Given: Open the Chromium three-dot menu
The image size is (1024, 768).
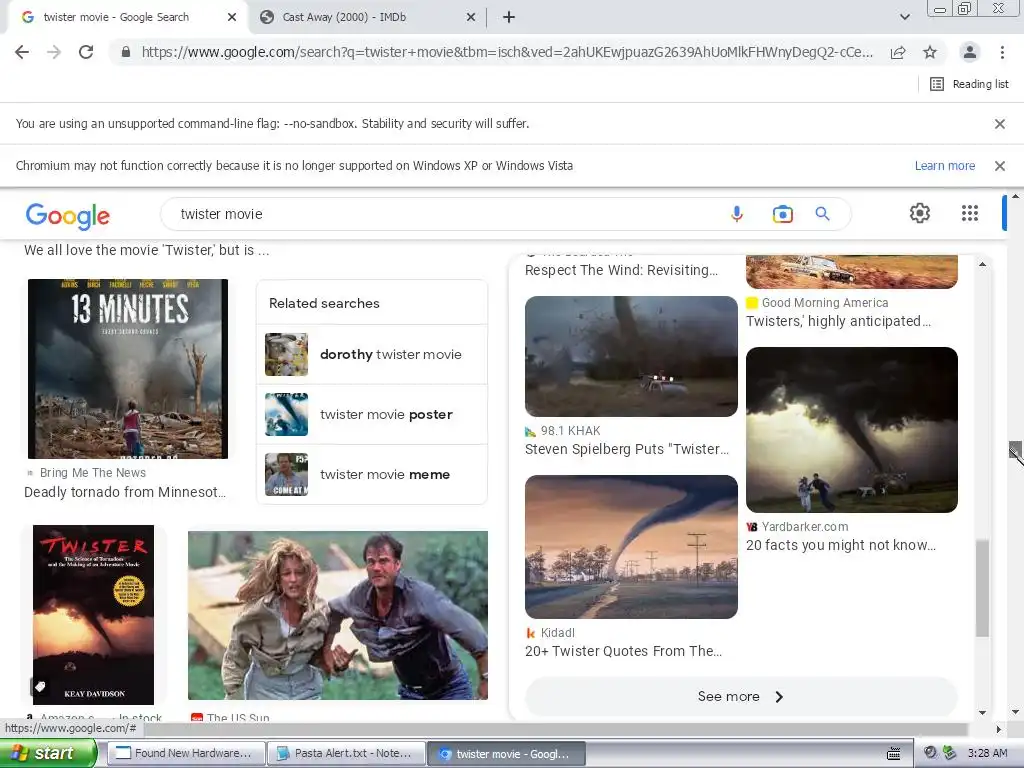Looking at the screenshot, I should [x=1002, y=52].
